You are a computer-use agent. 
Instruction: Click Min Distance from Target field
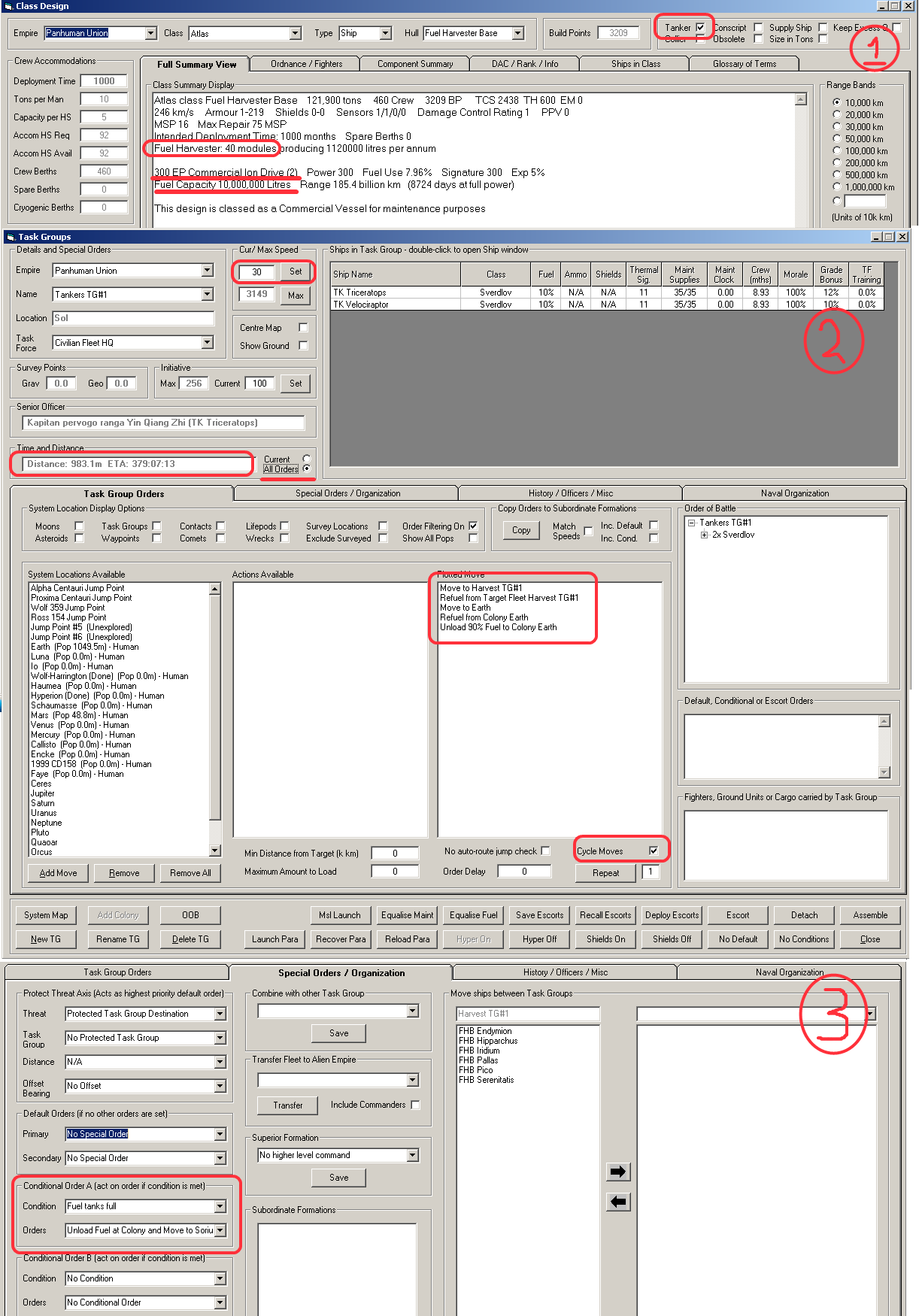point(395,854)
